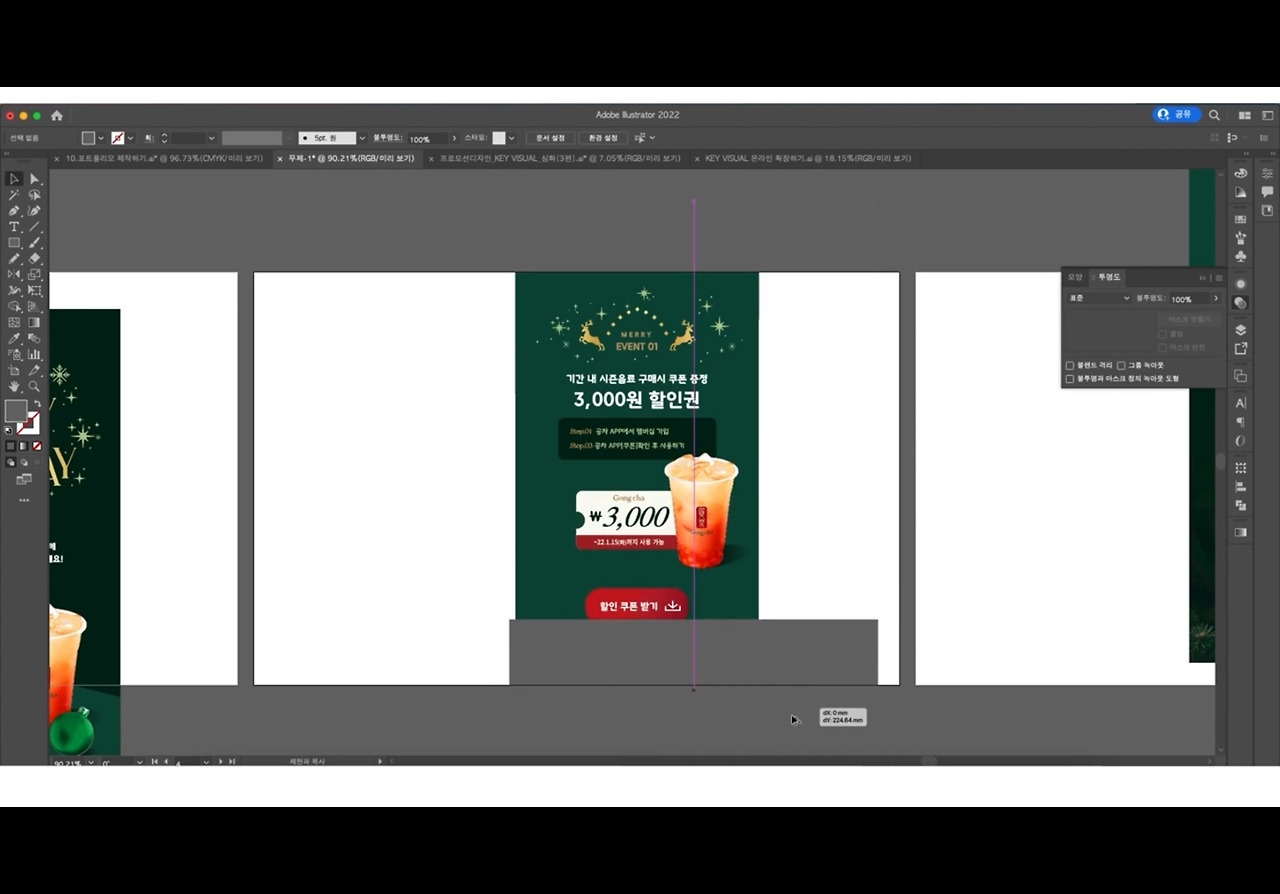Select the Curvature tool
Screen dimensions: 1280x894
tap(35, 211)
